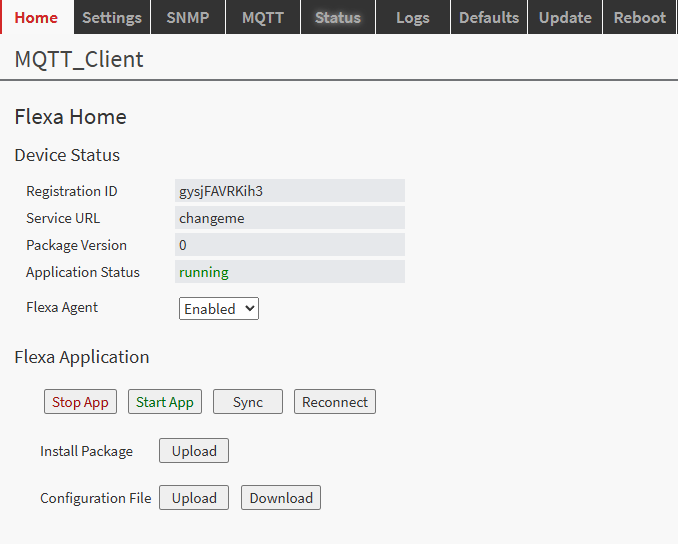Click the Reconnect button
The height and width of the screenshot is (544, 678).
coord(335,402)
